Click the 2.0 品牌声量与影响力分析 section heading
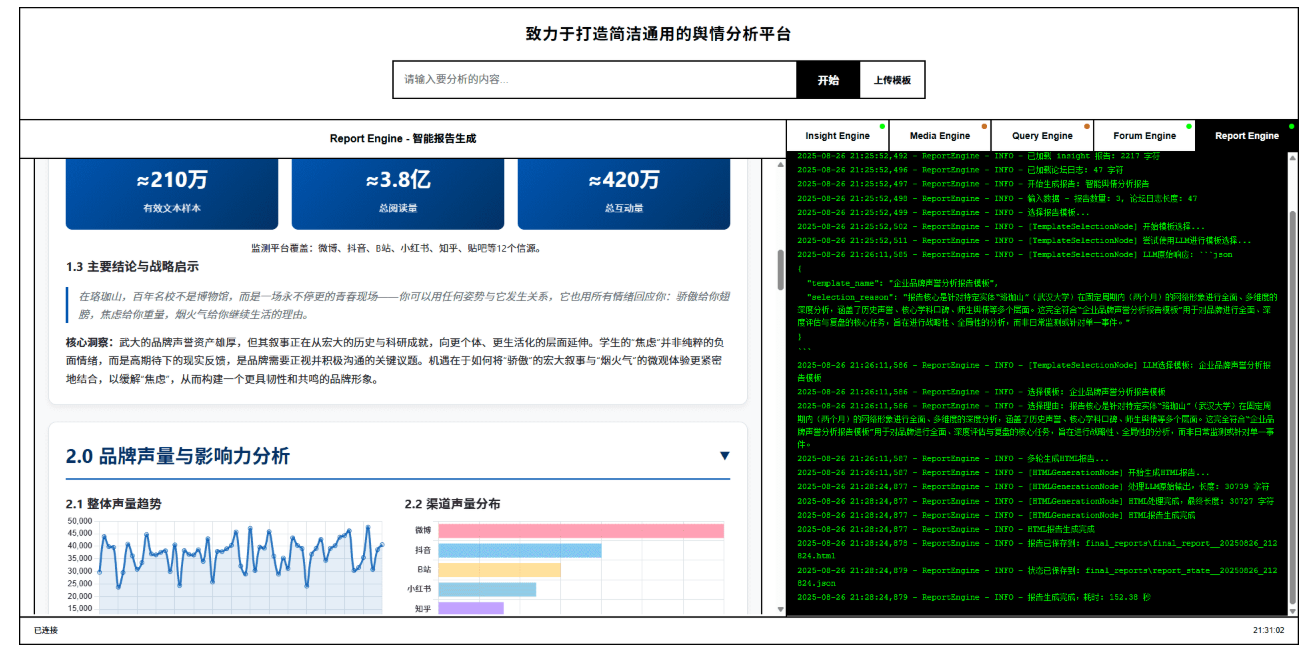 tap(178, 456)
